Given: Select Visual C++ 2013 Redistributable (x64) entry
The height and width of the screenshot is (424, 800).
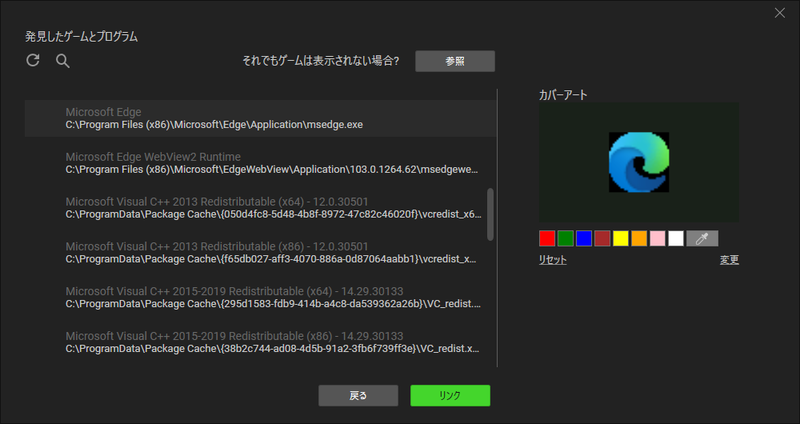Looking at the screenshot, I should pyautogui.click(x=260, y=208).
